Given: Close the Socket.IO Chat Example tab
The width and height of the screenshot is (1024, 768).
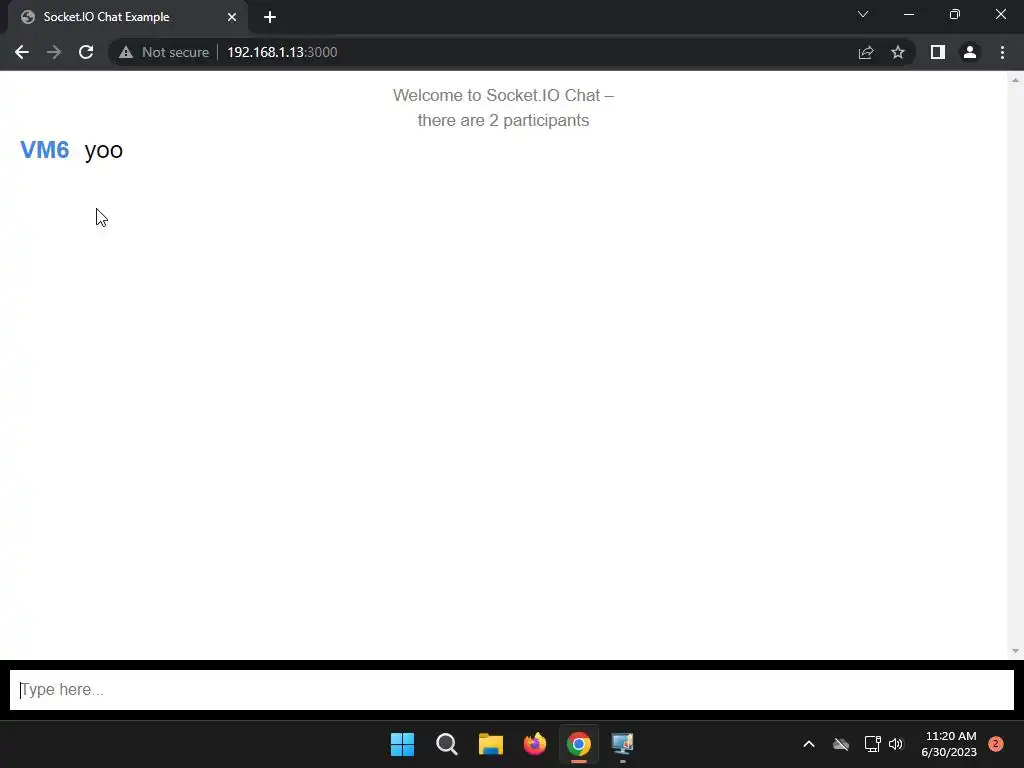Looking at the screenshot, I should point(232,17).
